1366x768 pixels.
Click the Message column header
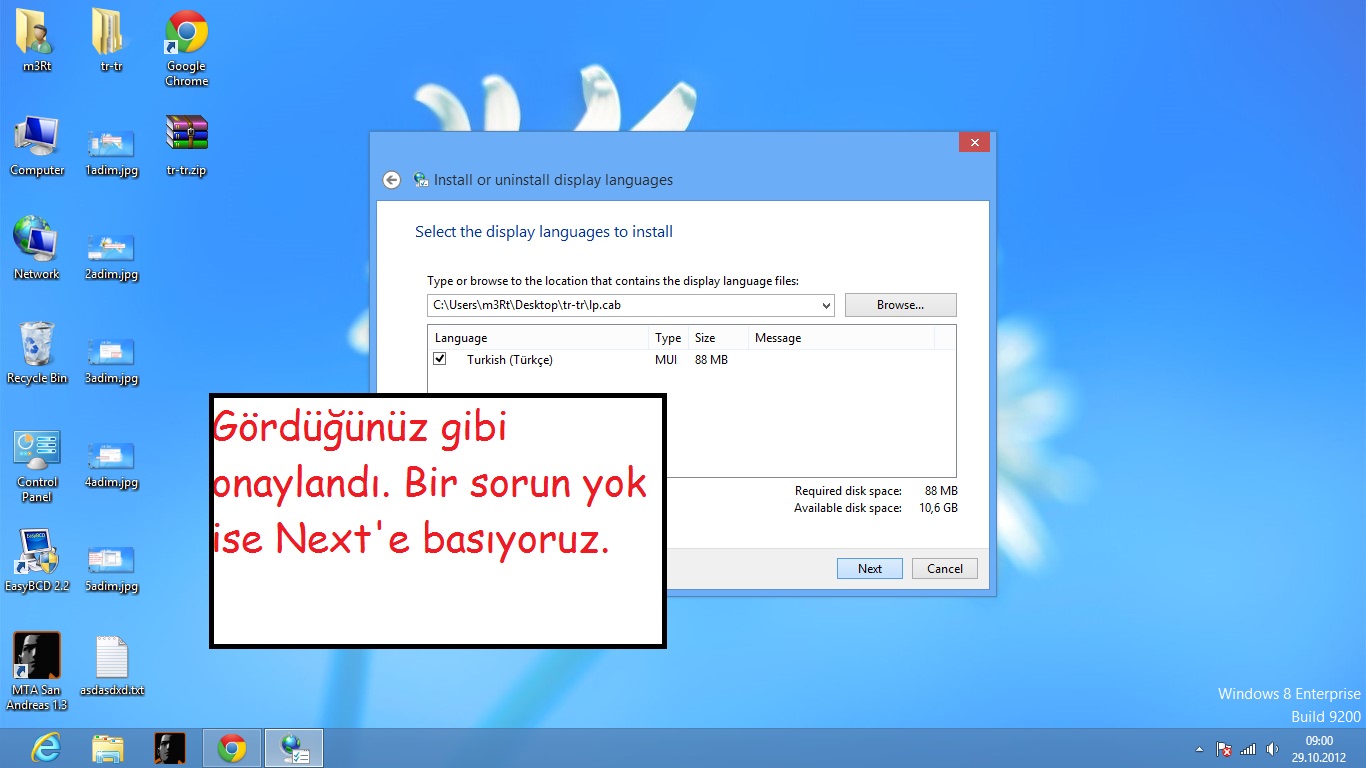[841, 338]
